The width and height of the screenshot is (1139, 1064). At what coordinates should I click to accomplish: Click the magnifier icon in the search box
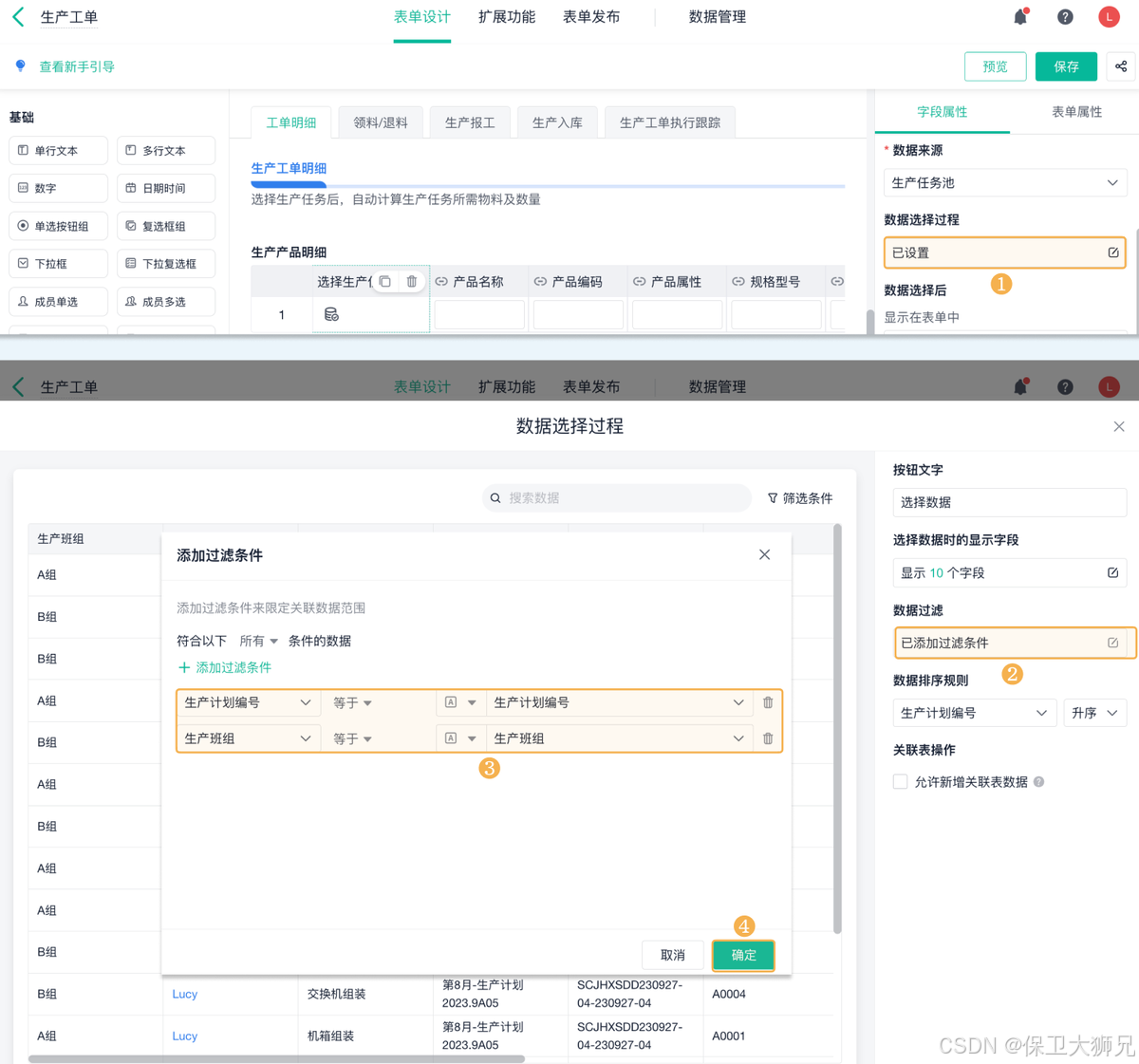coord(495,497)
